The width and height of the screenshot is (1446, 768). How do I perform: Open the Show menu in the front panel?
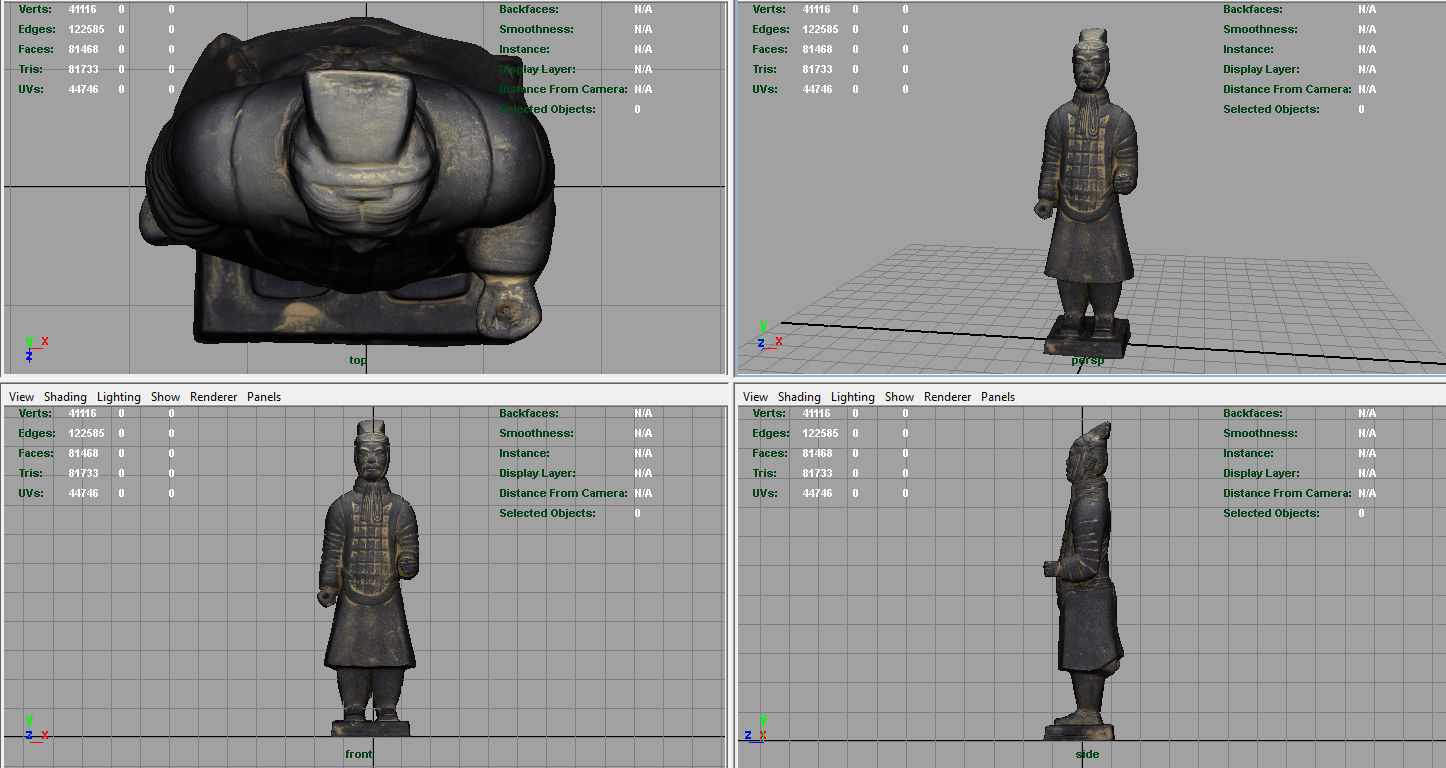[165, 397]
